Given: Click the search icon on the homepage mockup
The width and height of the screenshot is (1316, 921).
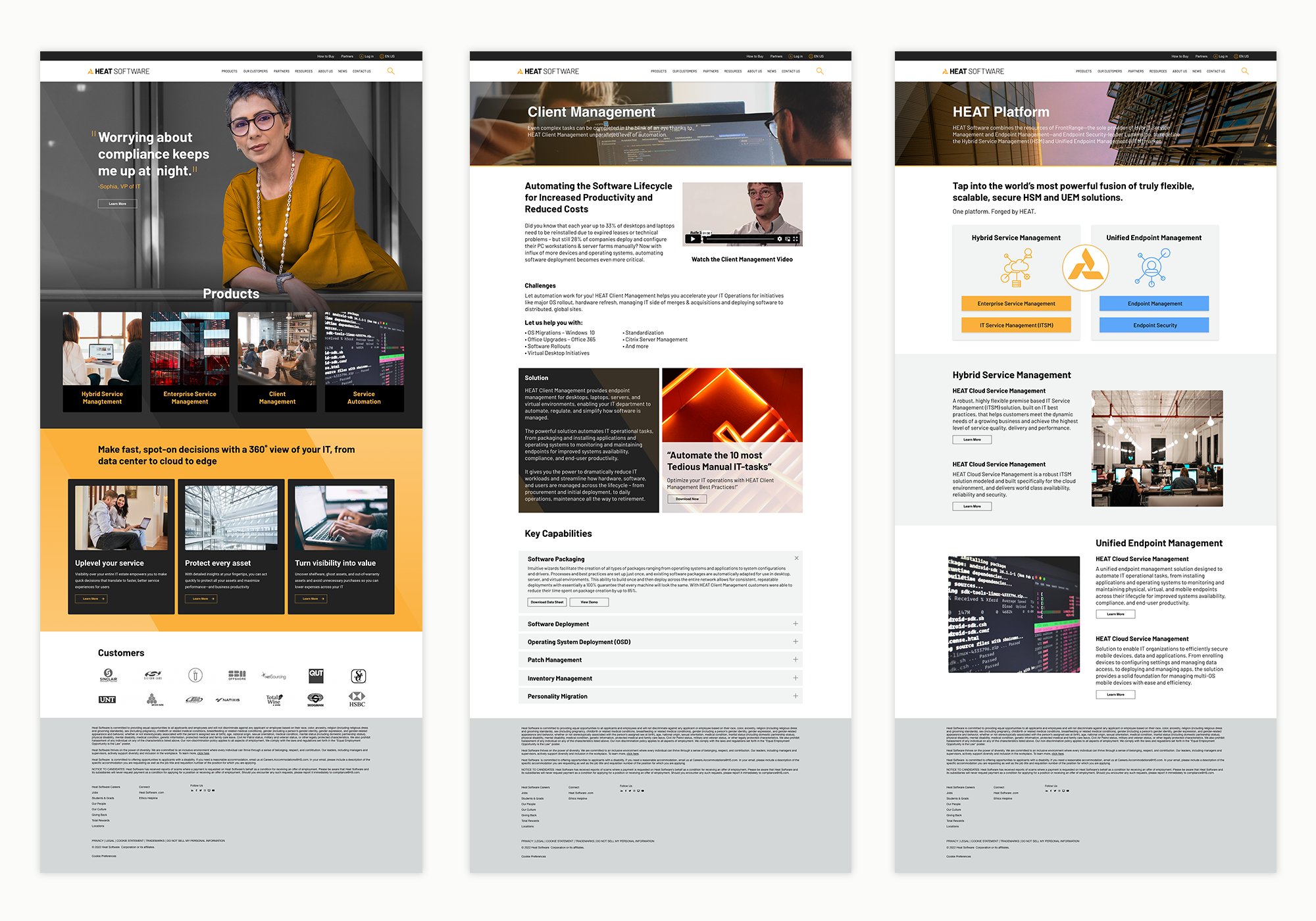Looking at the screenshot, I should pyautogui.click(x=391, y=71).
